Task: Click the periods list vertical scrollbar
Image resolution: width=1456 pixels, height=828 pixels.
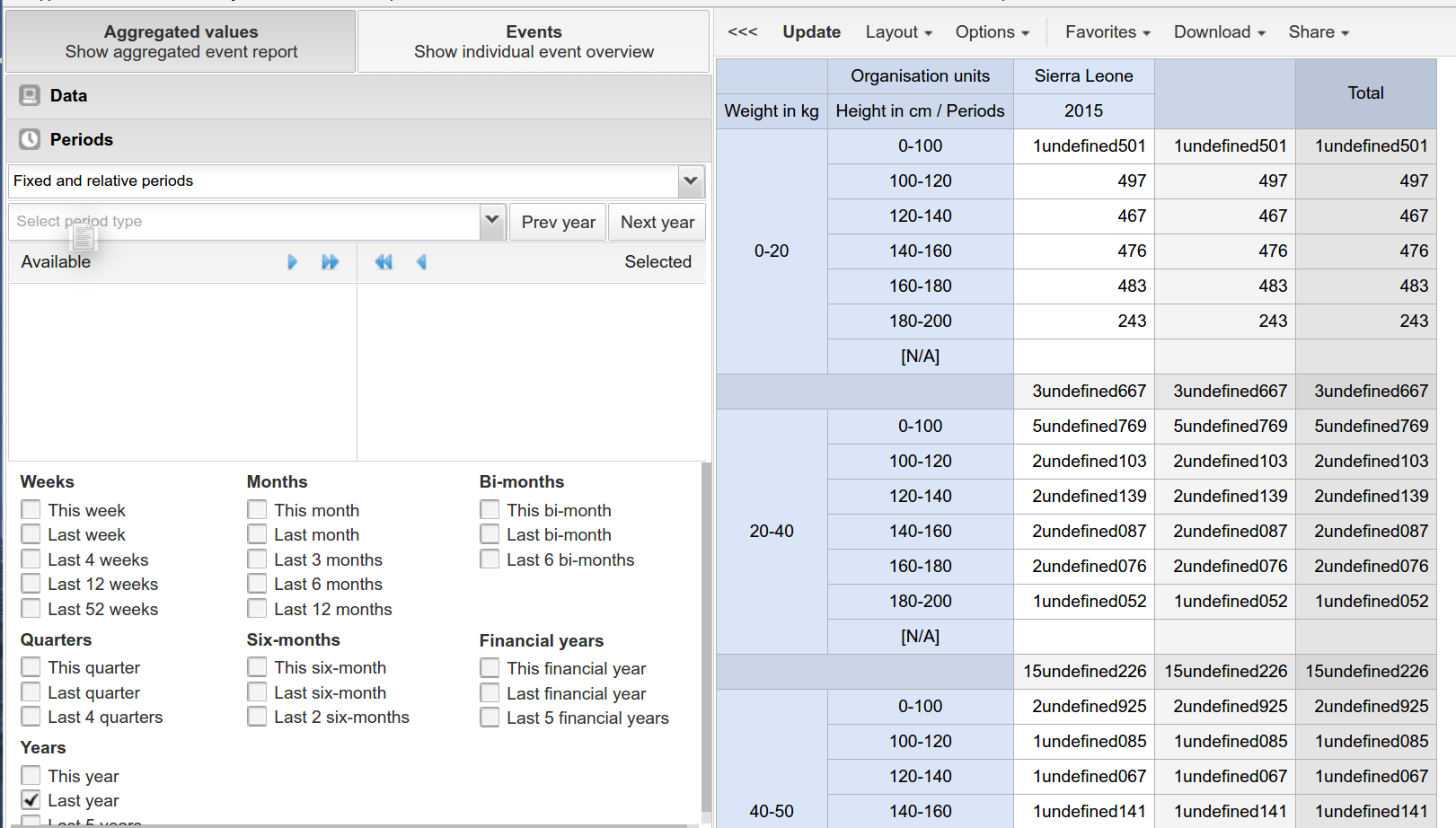Action: (x=705, y=629)
